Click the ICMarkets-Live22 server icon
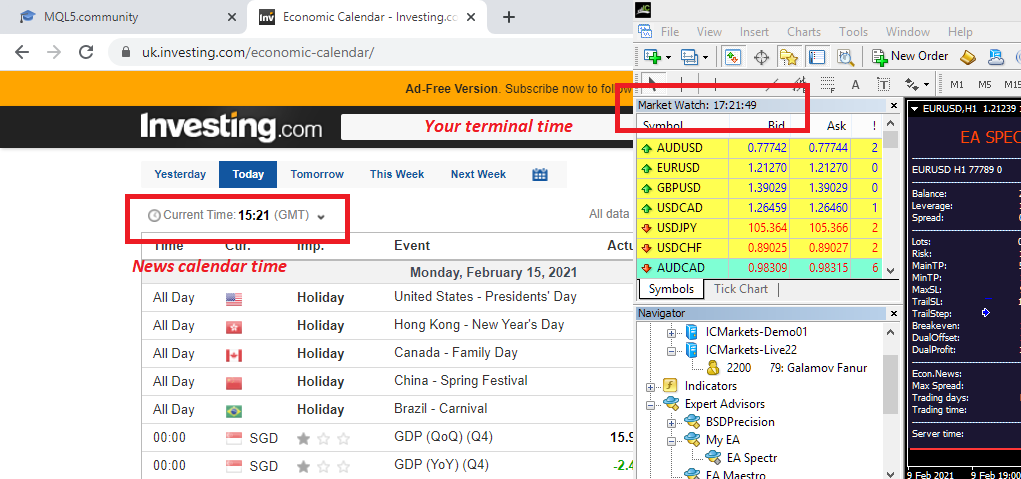1021x479 pixels. pos(691,350)
